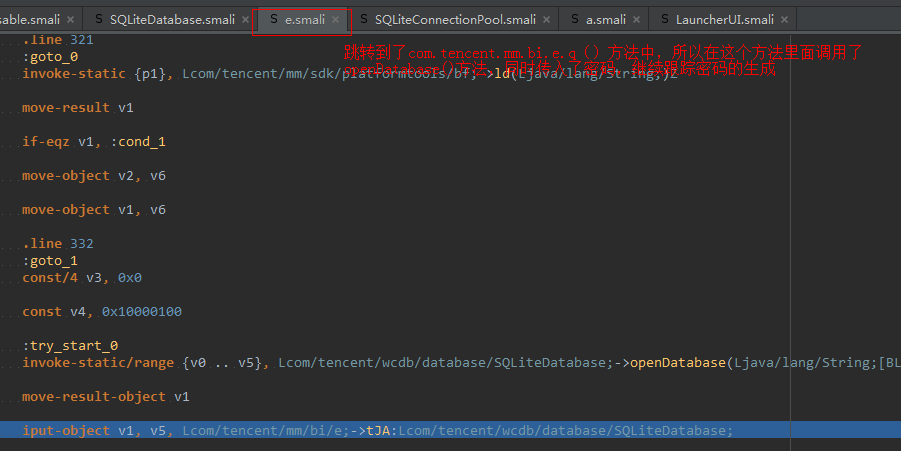This screenshot has height=451, width=901.
Task: Click the 'move-result v1' line
Action: coord(78,107)
